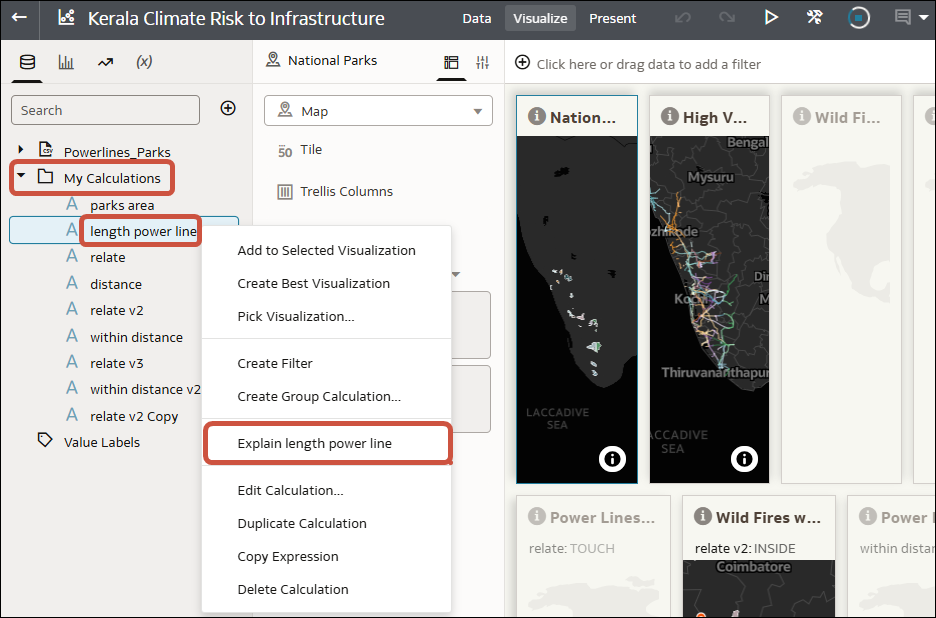The image size is (936, 618).
Task: Choose Create Best Visualization
Action: tap(327, 284)
